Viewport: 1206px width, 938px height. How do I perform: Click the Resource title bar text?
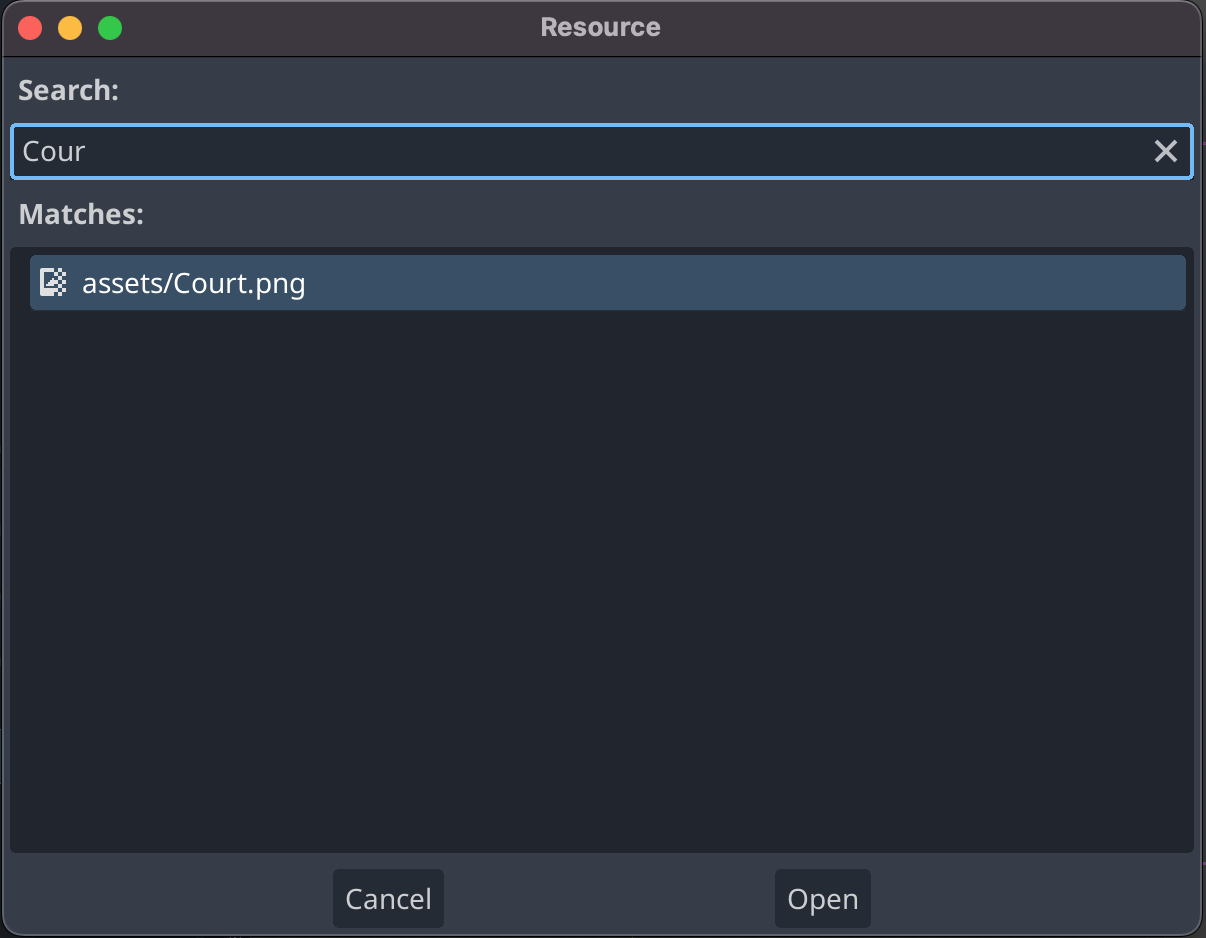tap(600, 27)
